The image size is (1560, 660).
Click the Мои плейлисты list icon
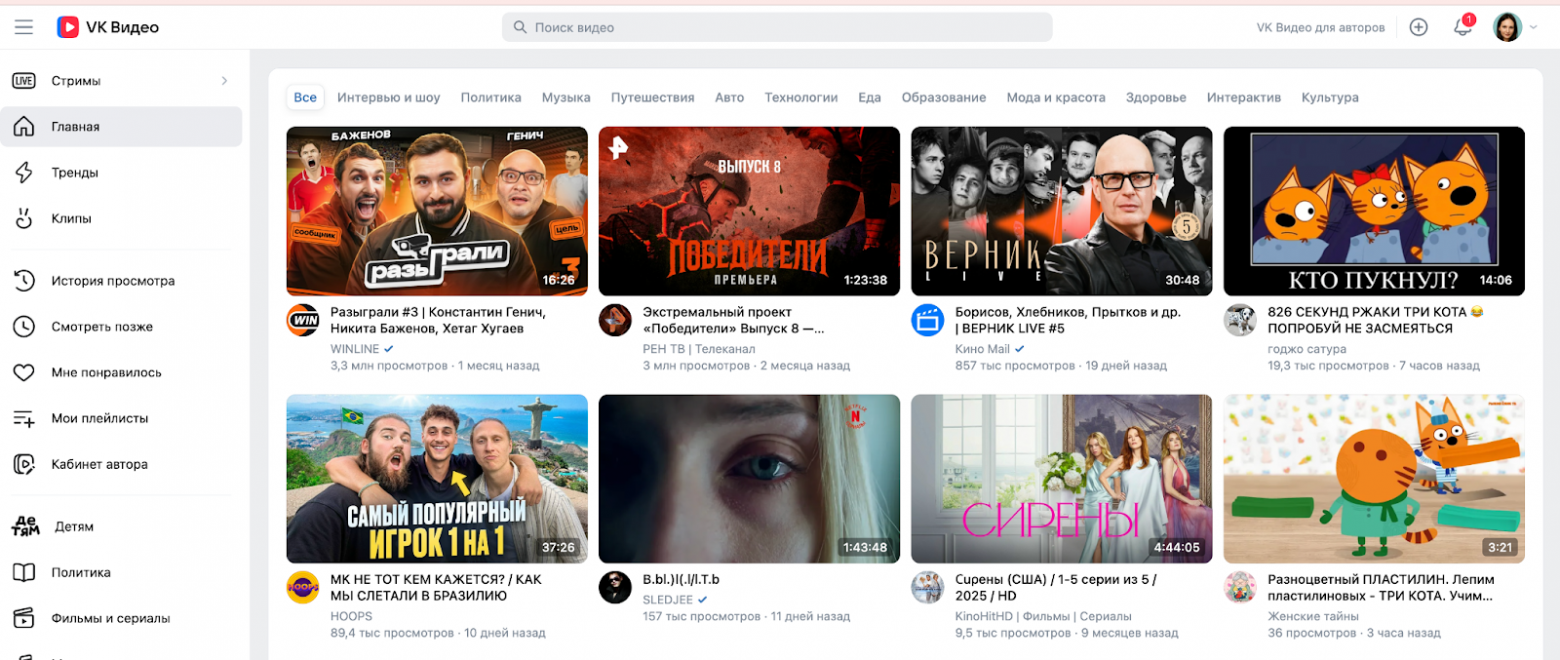24,418
